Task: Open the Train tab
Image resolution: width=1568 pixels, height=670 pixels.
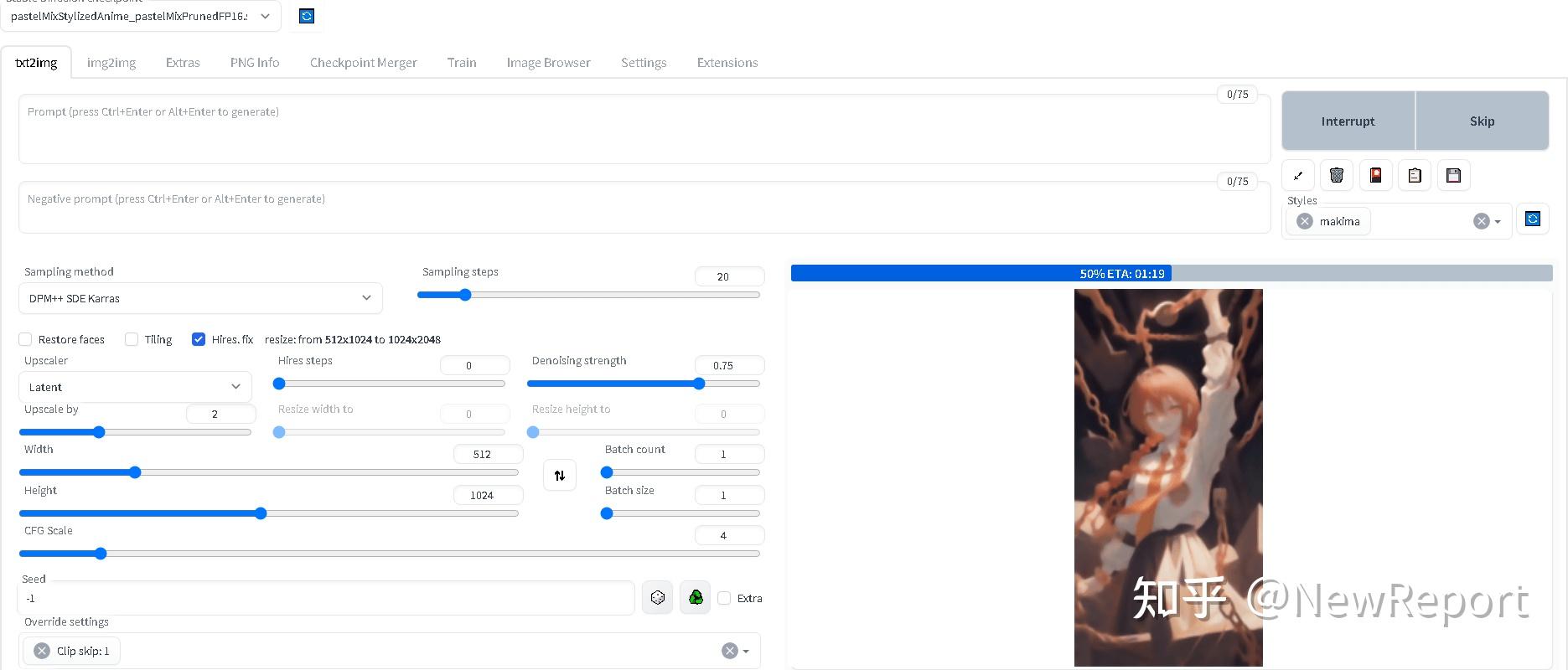Action: (462, 63)
